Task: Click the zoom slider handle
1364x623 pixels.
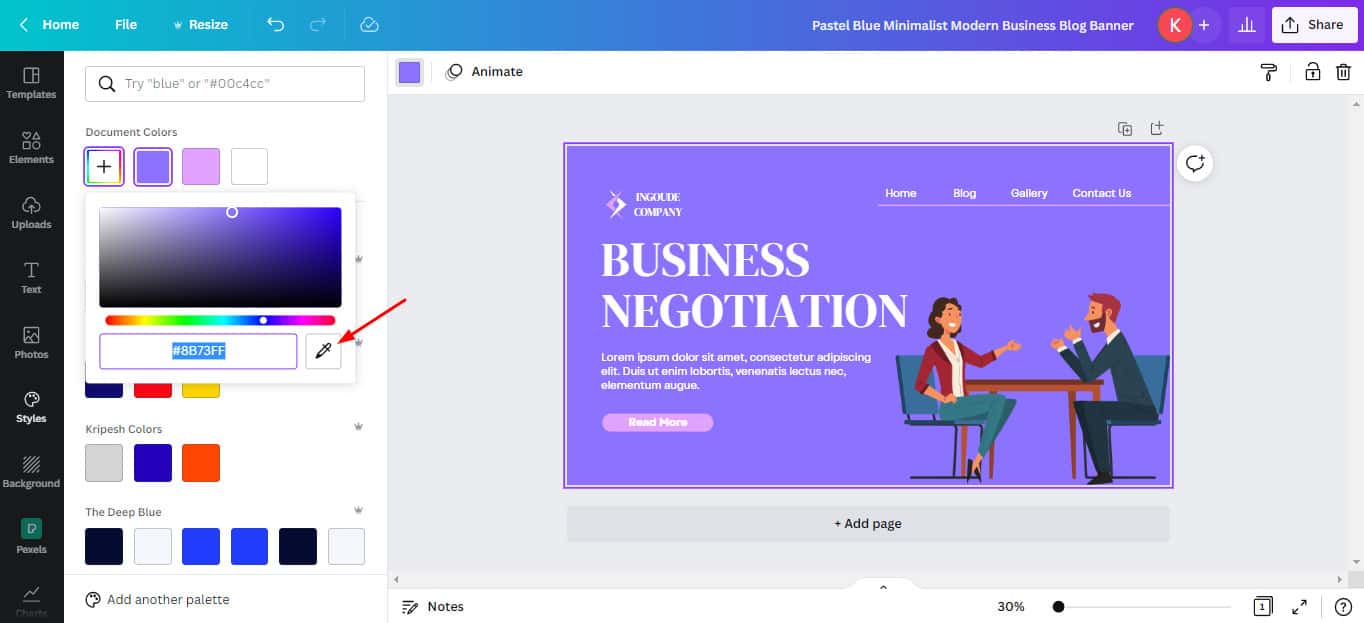Action: tap(1058, 607)
